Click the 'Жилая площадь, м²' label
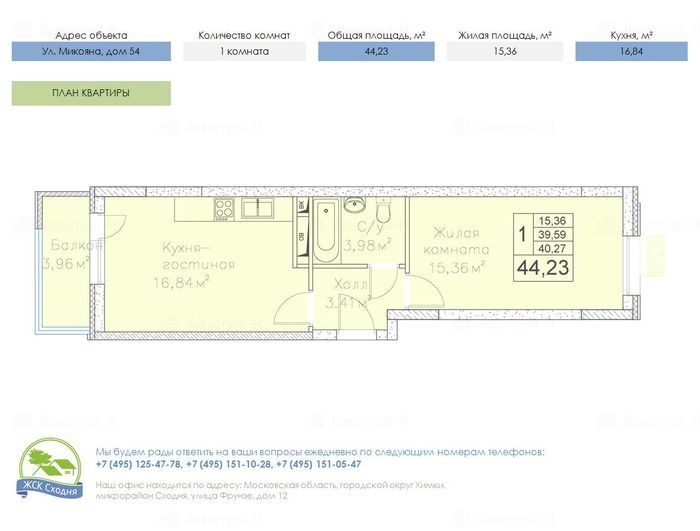 point(505,35)
